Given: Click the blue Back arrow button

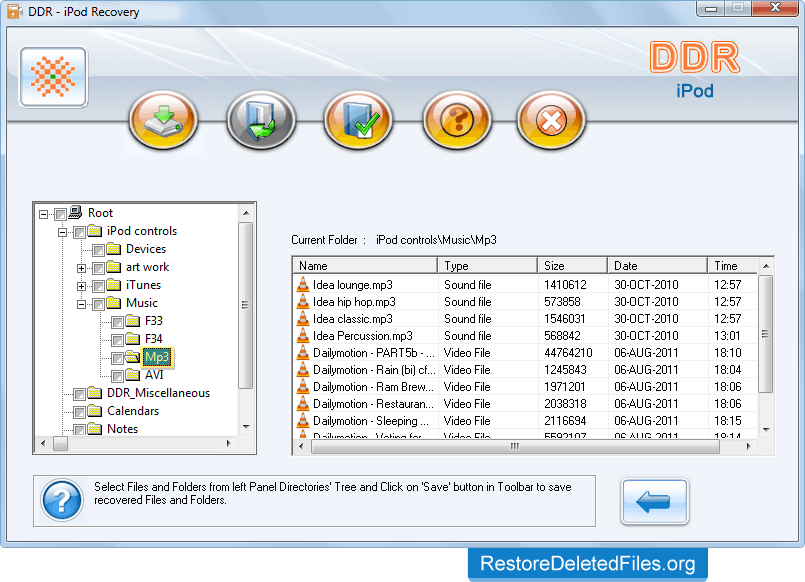Looking at the screenshot, I should 655,501.
